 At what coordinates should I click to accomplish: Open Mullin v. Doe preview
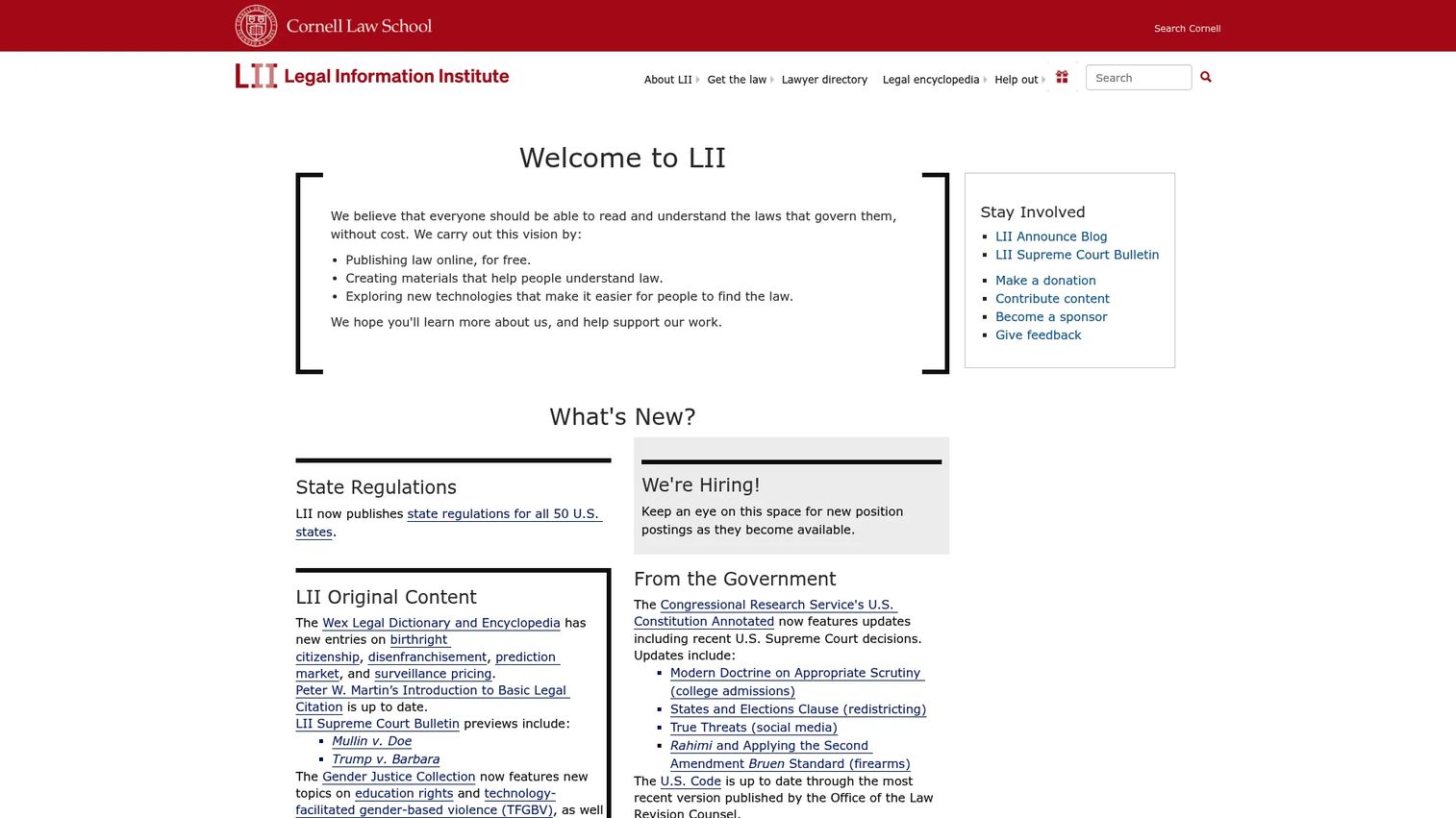point(371,741)
